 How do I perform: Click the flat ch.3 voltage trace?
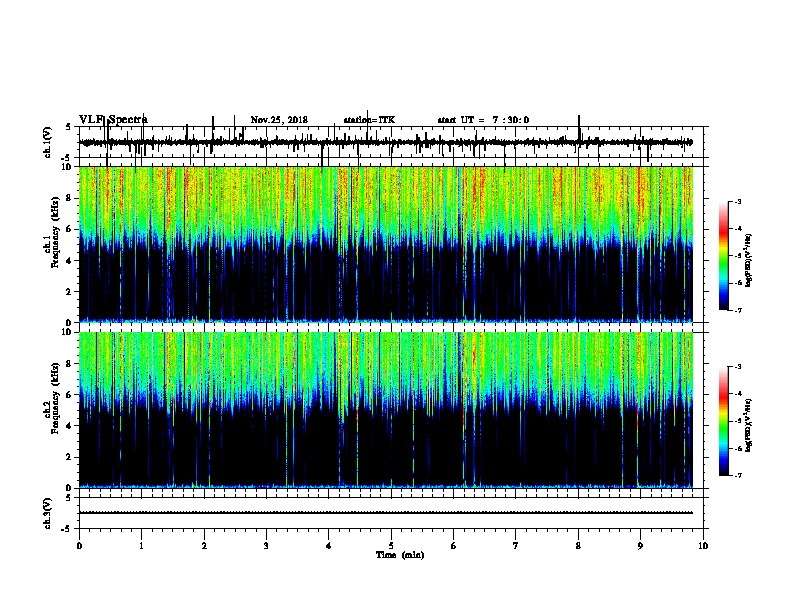click(386, 513)
